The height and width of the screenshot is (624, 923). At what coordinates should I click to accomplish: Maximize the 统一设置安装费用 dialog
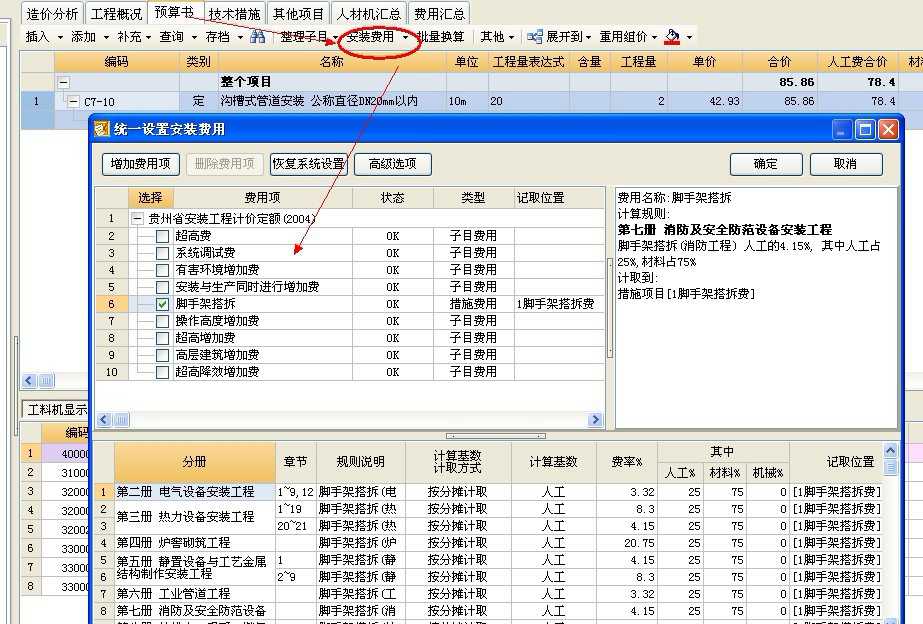[x=865, y=129]
